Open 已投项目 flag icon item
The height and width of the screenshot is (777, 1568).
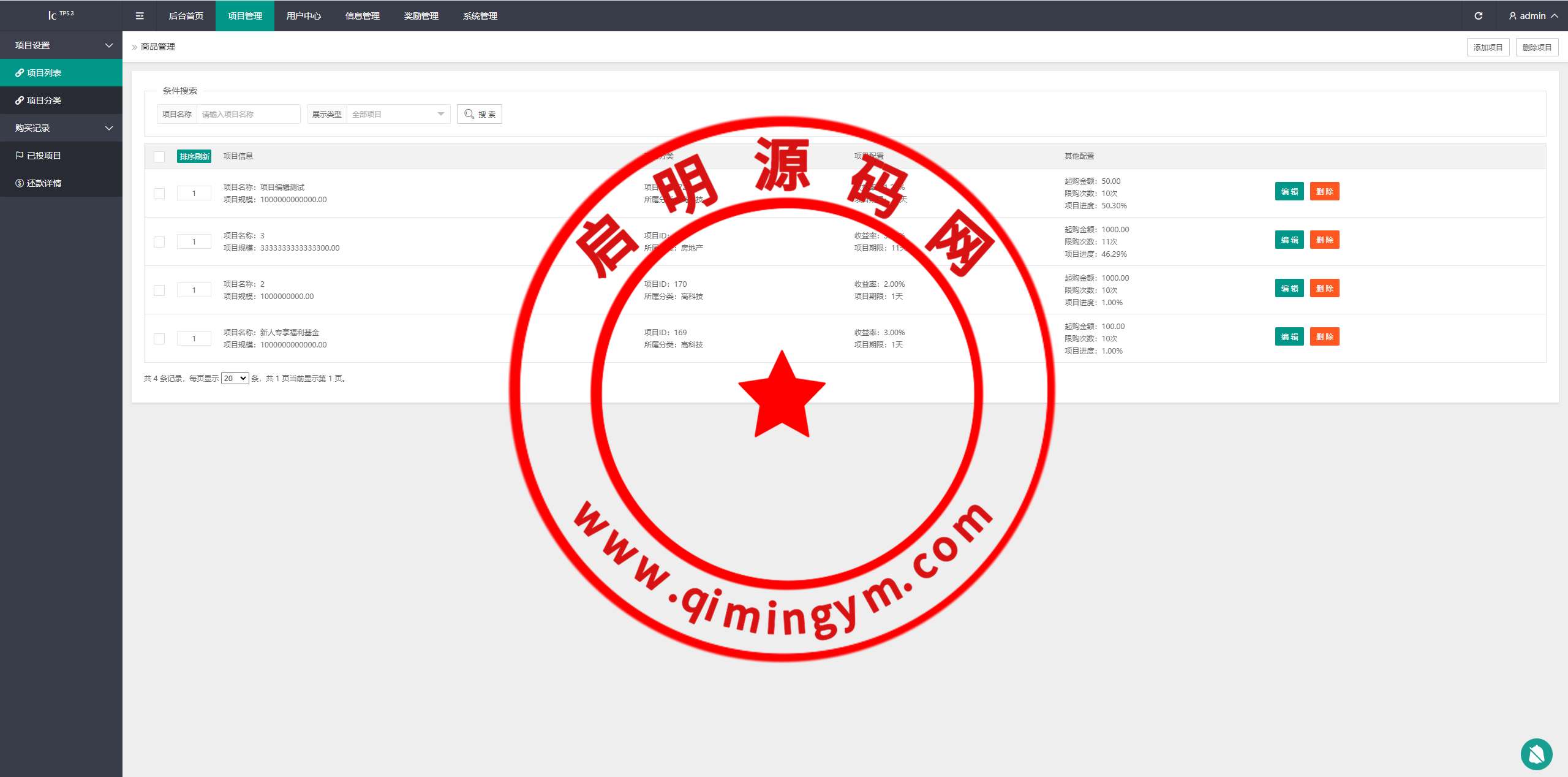(20, 156)
